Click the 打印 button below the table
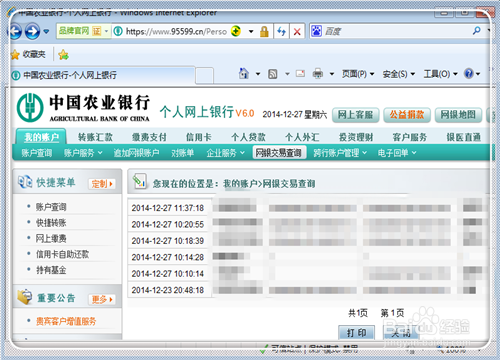 pos(356,333)
